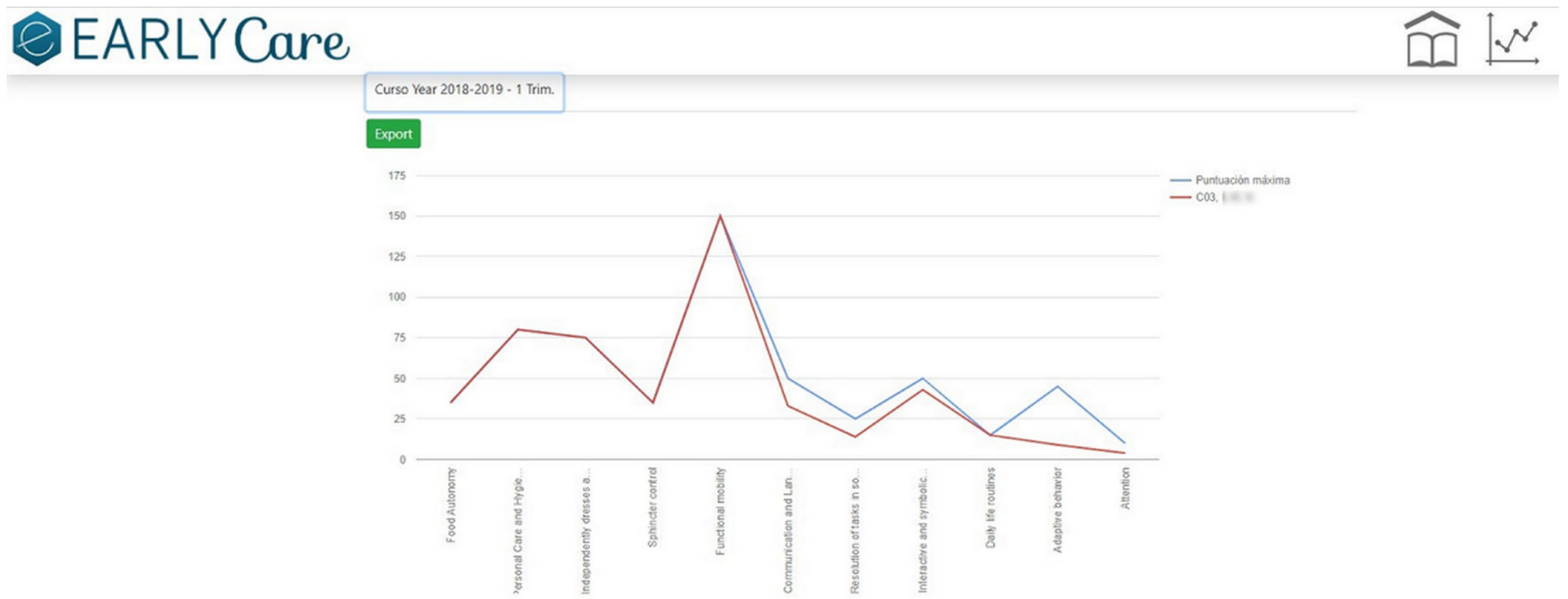Open the line chart statistics icon
1568x599 pixels.
coord(1512,39)
